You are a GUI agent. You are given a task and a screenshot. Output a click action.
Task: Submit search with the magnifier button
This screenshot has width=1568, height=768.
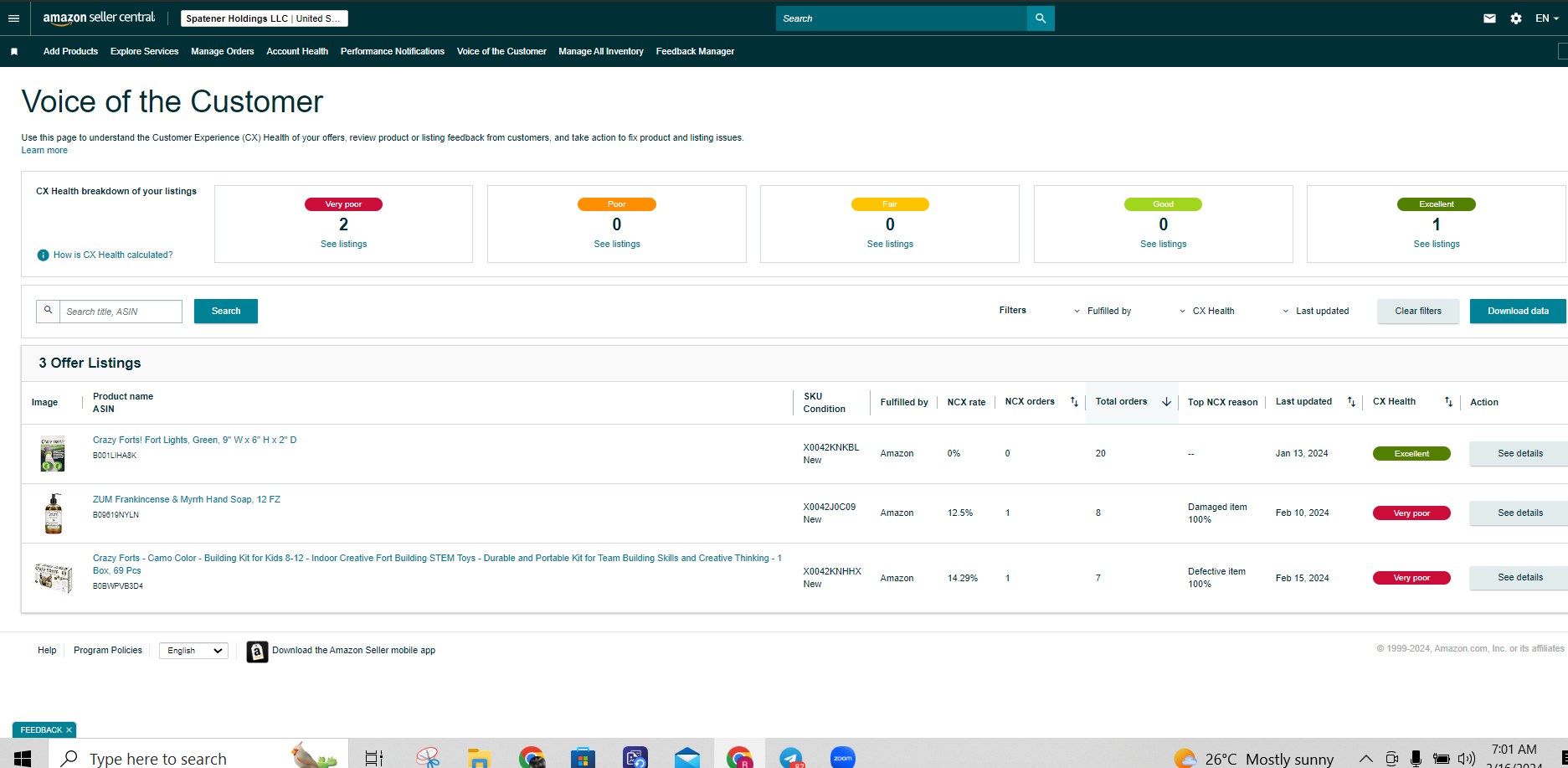coord(1041,18)
